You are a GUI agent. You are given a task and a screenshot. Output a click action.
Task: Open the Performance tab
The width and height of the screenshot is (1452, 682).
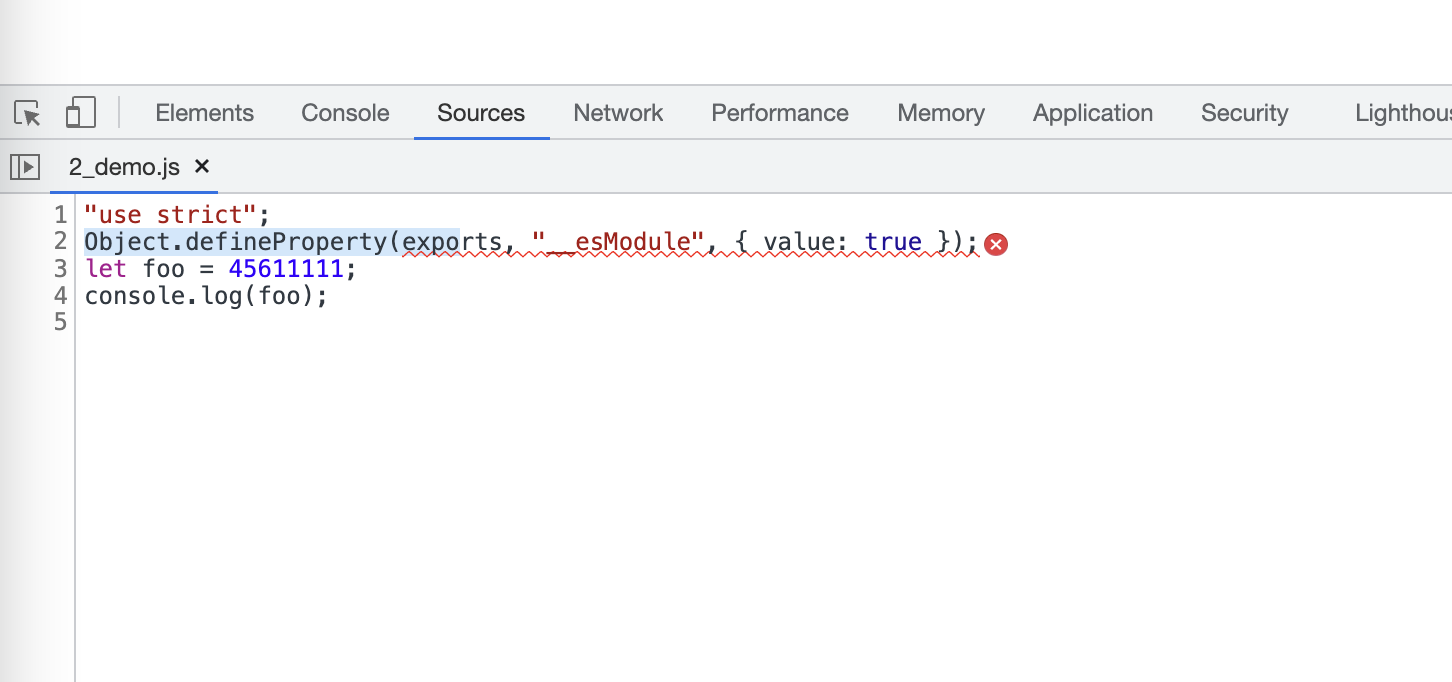click(780, 113)
